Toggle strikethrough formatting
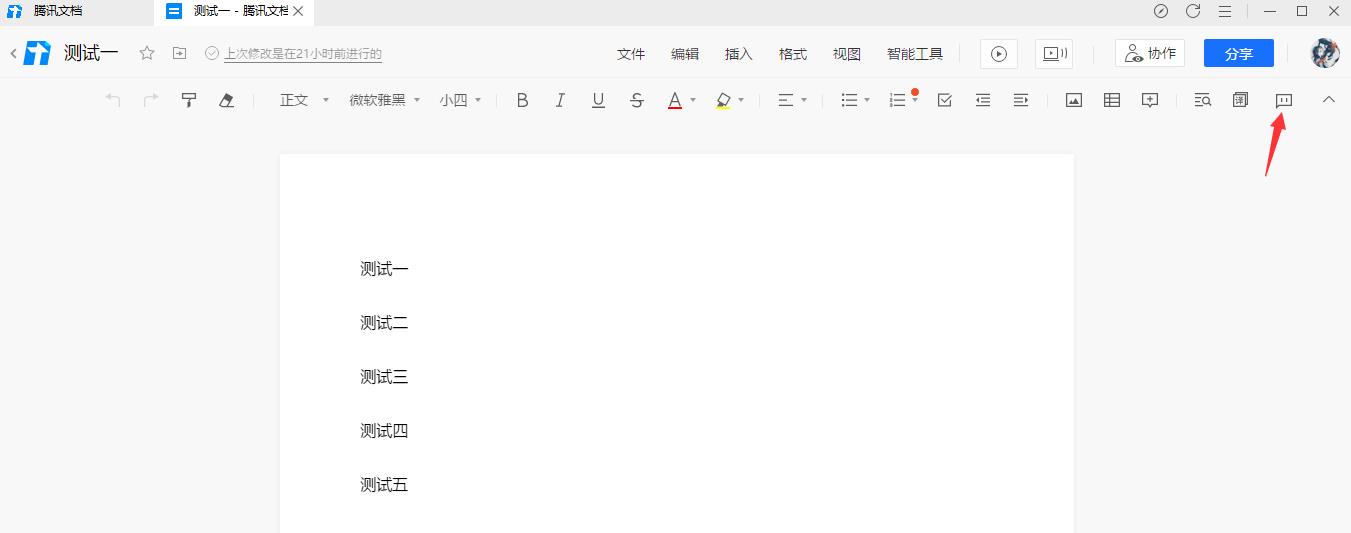This screenshot has height=533, width=1351. pos(636,100)
